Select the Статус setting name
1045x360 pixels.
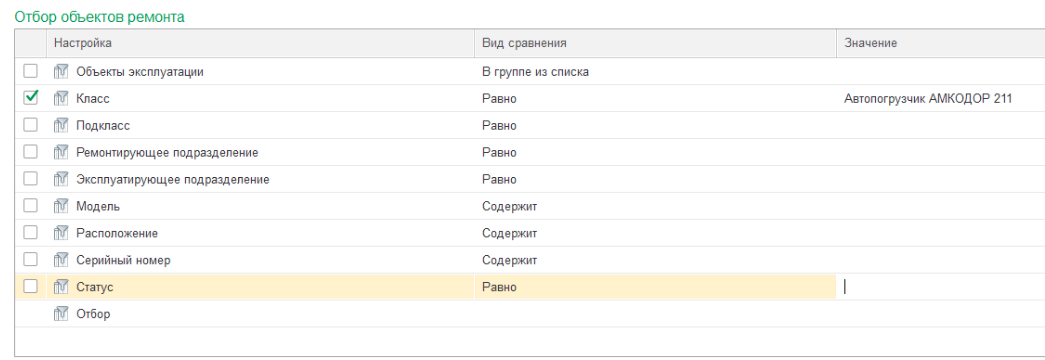[x=95, y=287]
